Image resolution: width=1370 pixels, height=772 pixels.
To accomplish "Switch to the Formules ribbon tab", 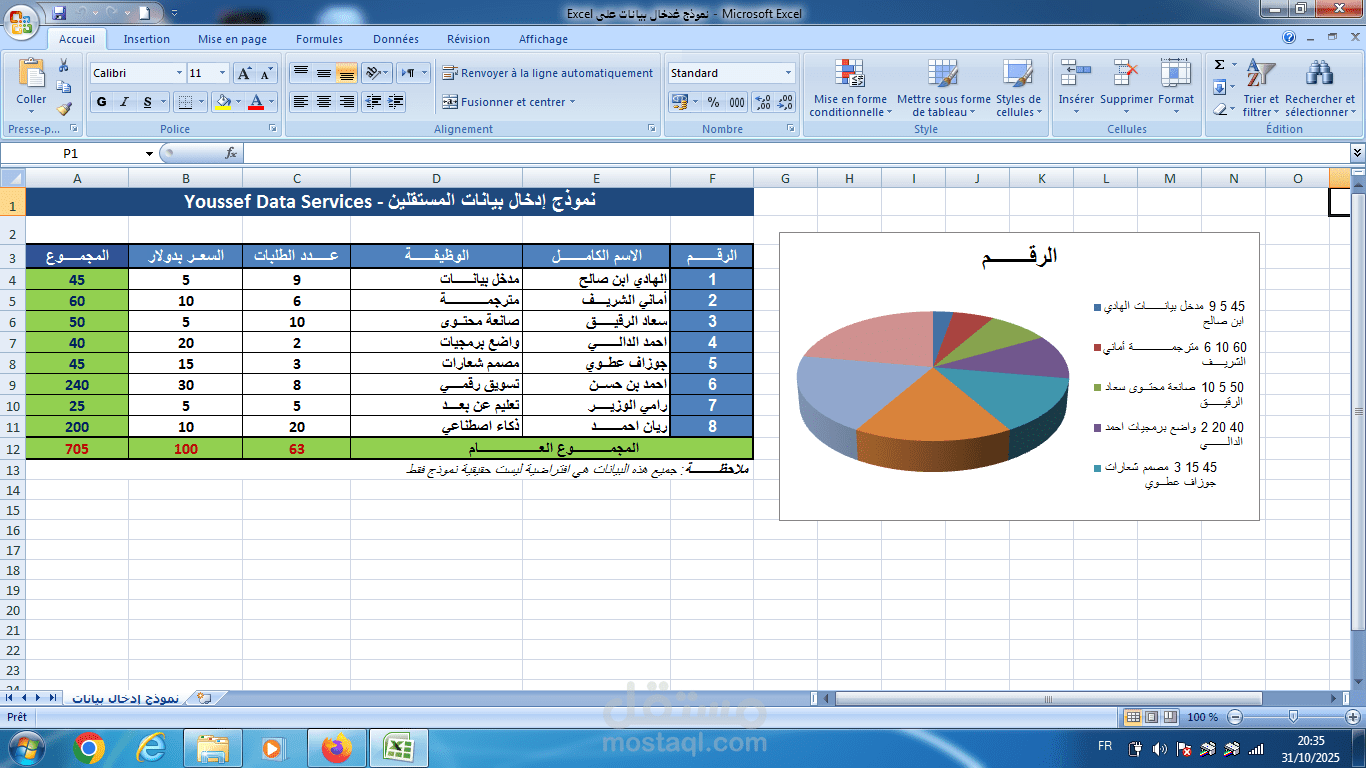I will pyautogui.click(x=319, y=39).
